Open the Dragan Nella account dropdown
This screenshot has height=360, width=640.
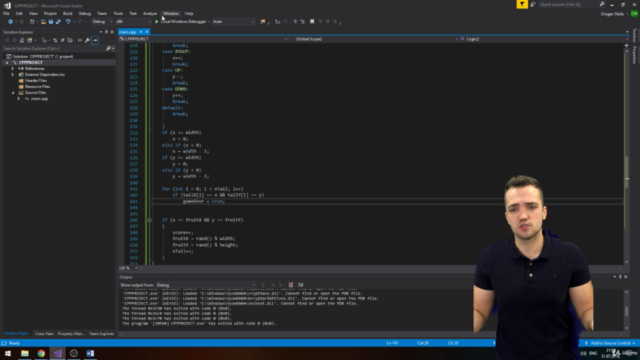click(x=613, y=14)
